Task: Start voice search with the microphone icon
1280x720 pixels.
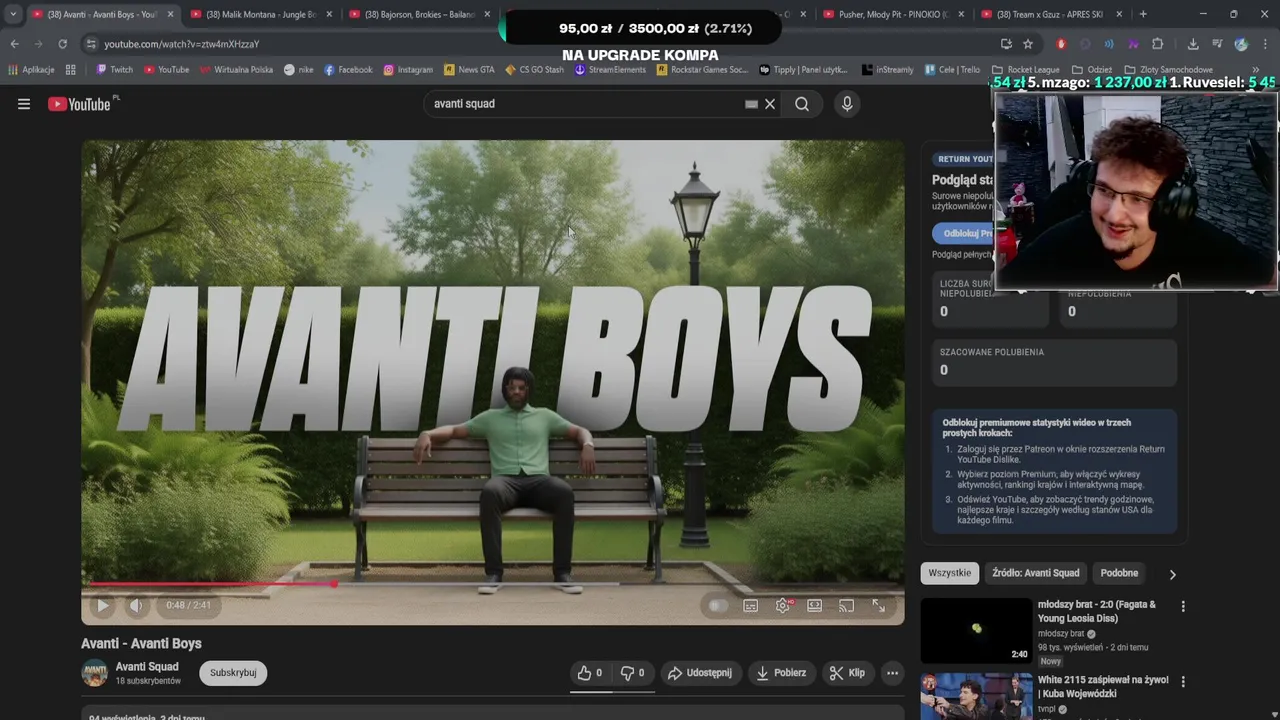Action: tap(847, 104)
